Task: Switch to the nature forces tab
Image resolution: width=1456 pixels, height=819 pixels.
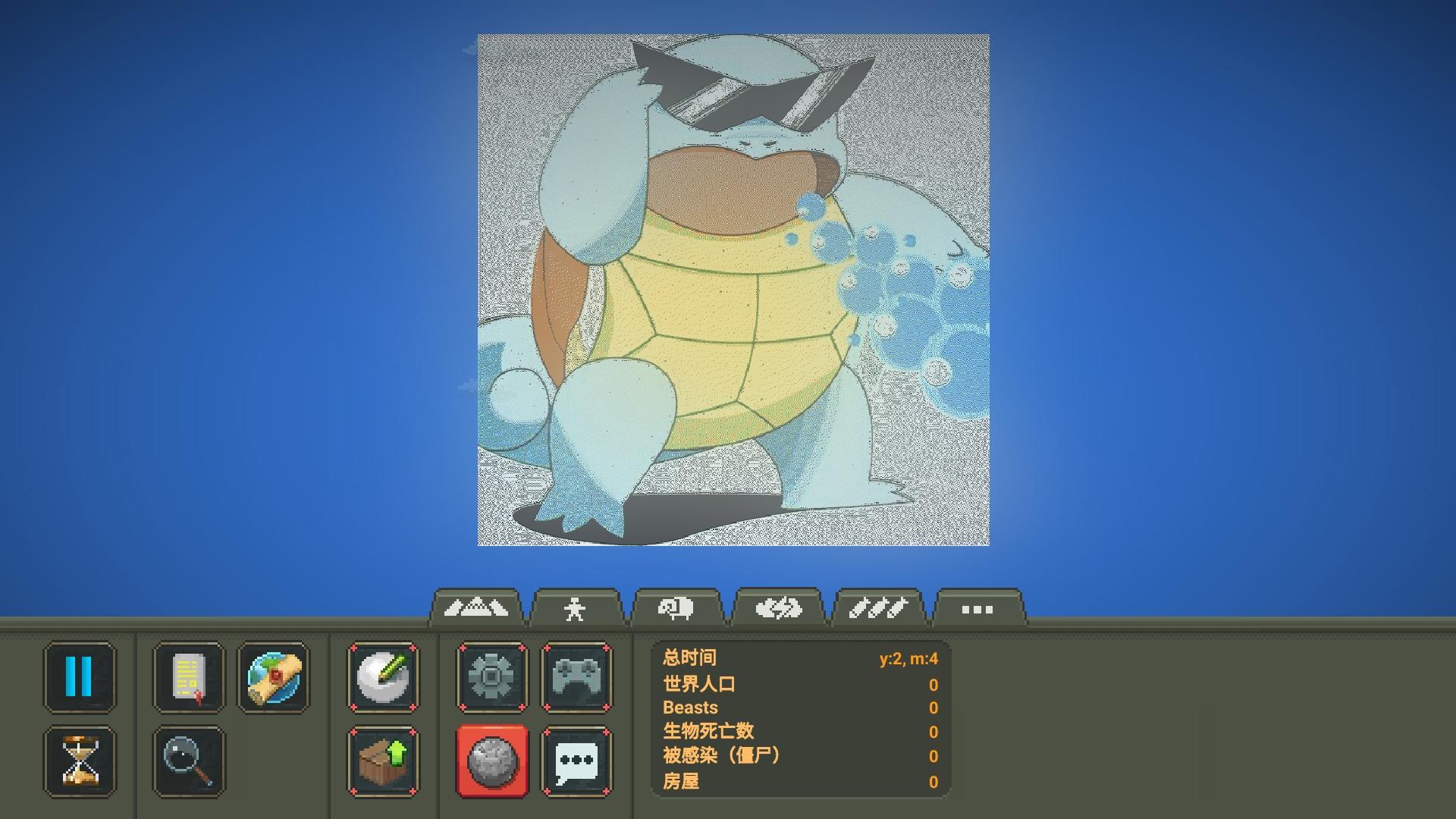Action: [778, 608]
